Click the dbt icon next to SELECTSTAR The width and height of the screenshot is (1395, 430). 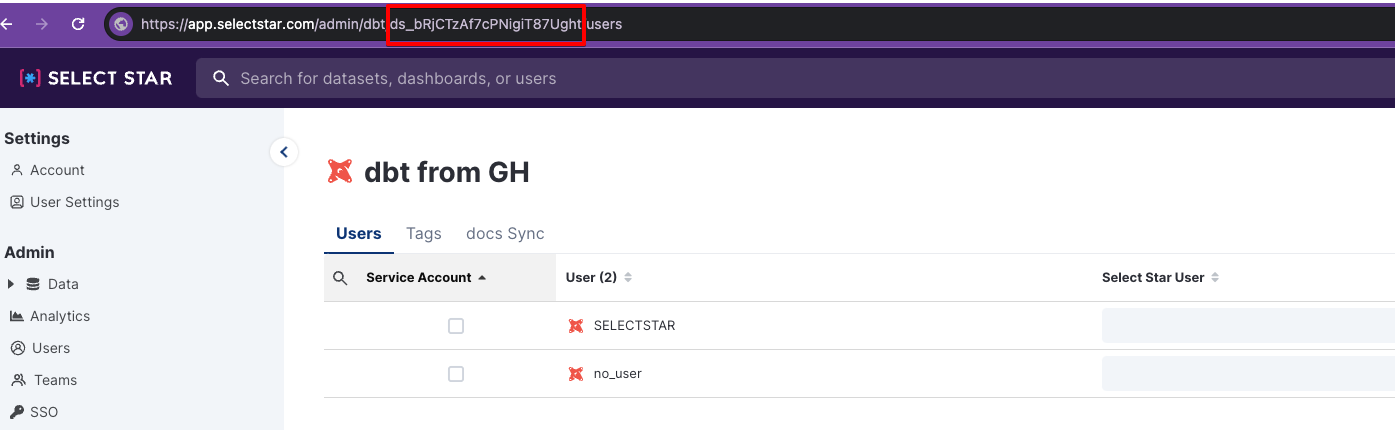point(576,326)
